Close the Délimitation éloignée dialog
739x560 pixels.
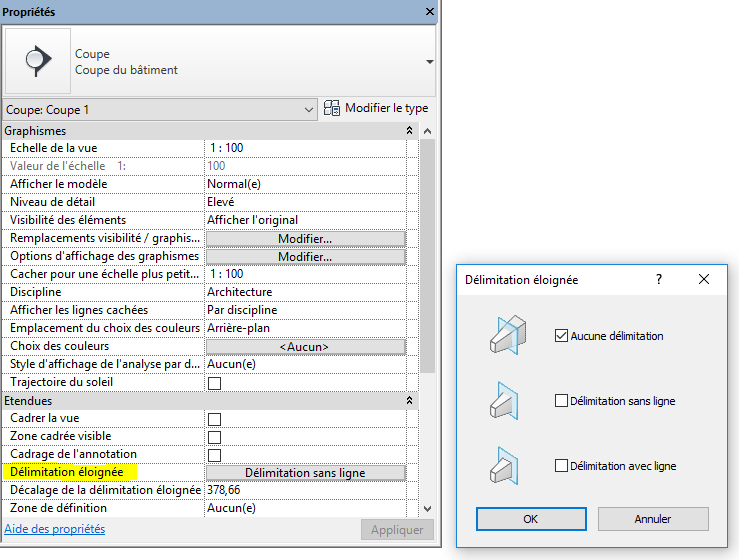[705, 280]
